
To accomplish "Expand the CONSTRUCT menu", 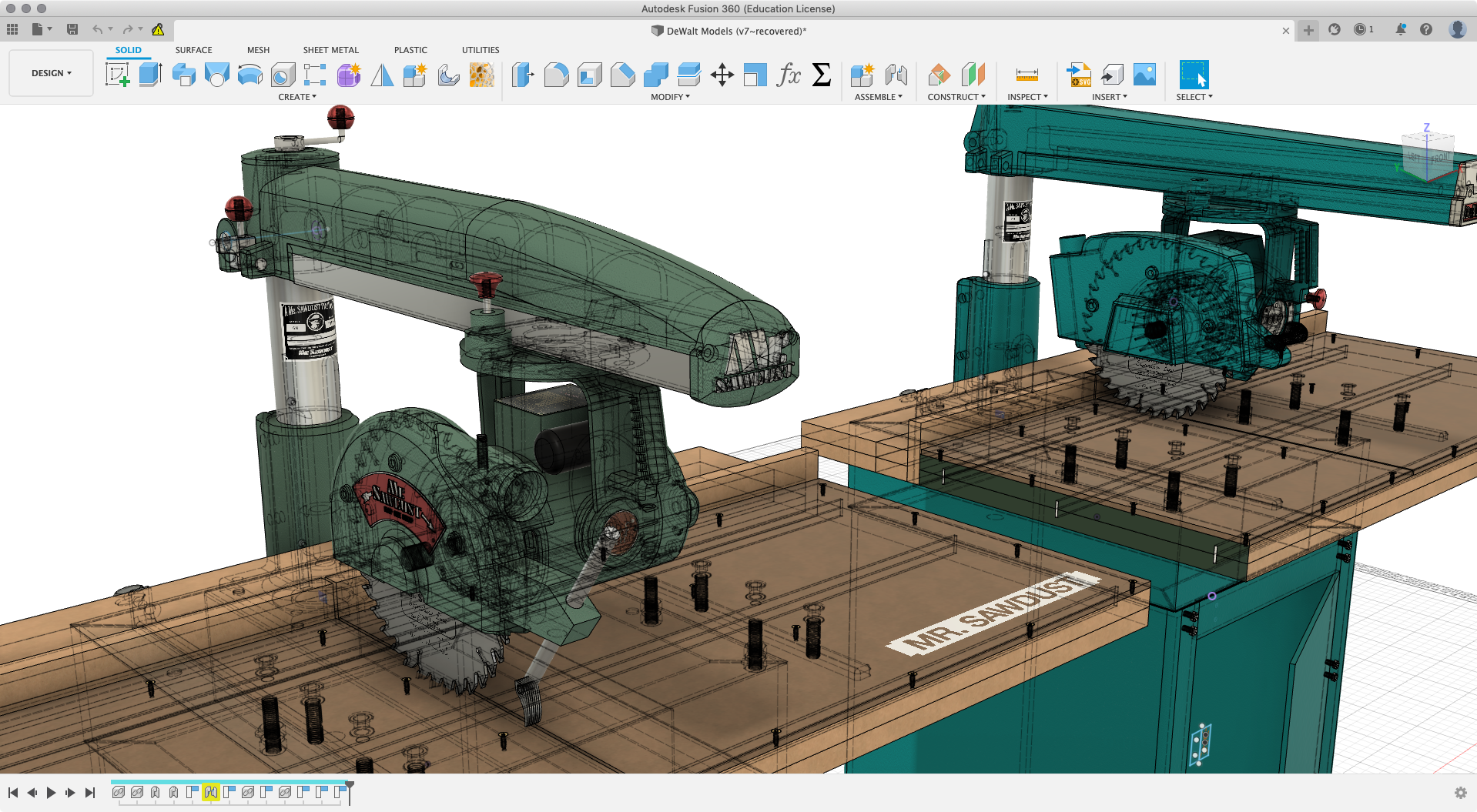I will click(x=956, y=97).
